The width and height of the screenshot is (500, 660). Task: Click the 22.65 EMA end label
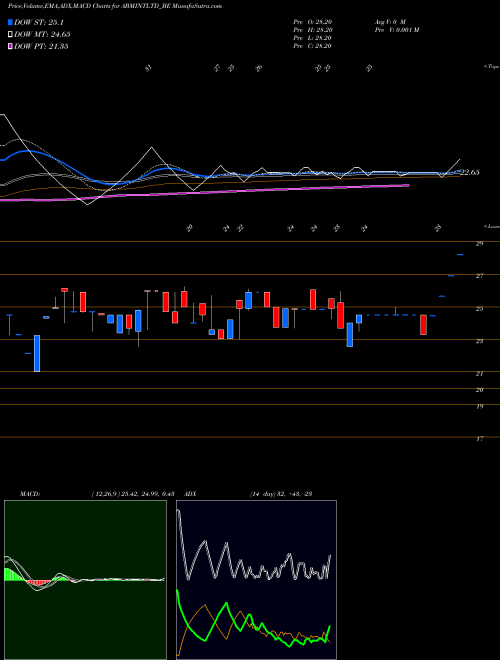tap(469, 172)
